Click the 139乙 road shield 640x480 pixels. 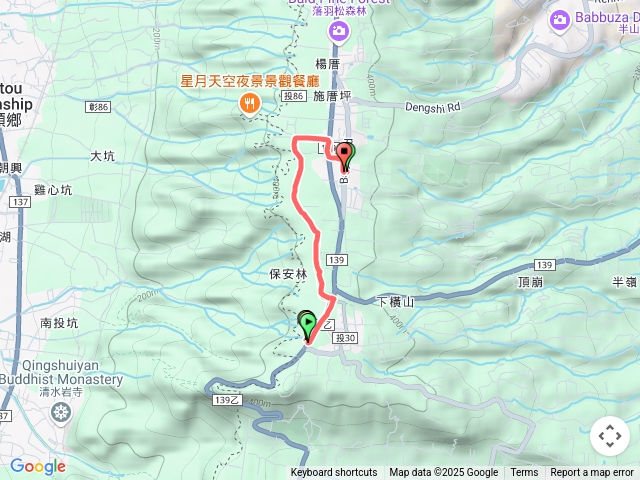227,400
